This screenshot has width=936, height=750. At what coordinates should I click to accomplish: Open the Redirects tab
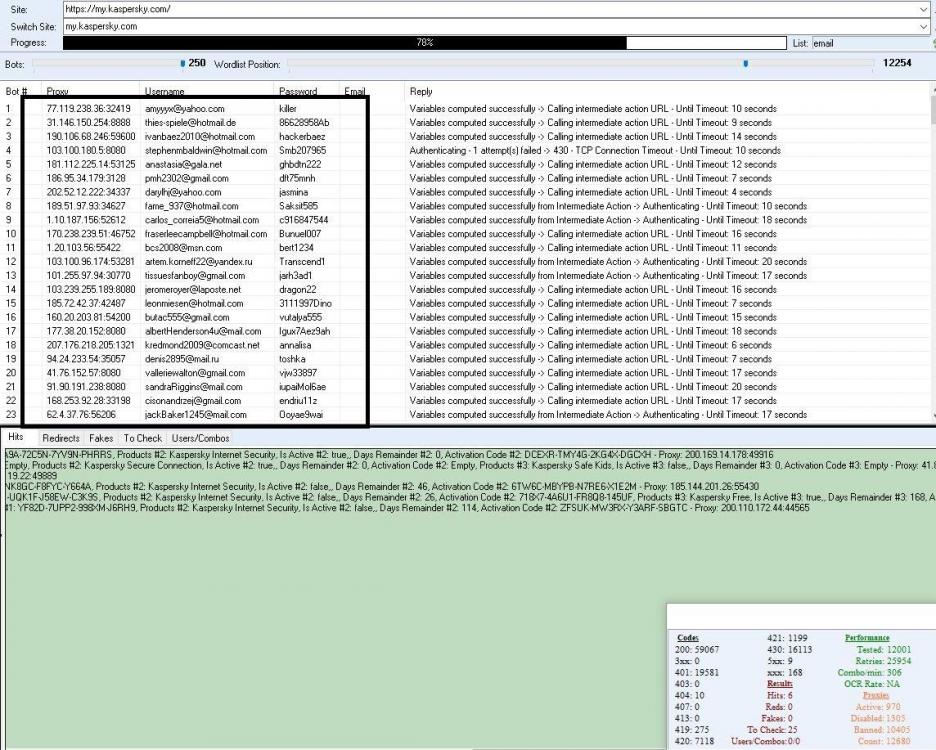(62, 438)
